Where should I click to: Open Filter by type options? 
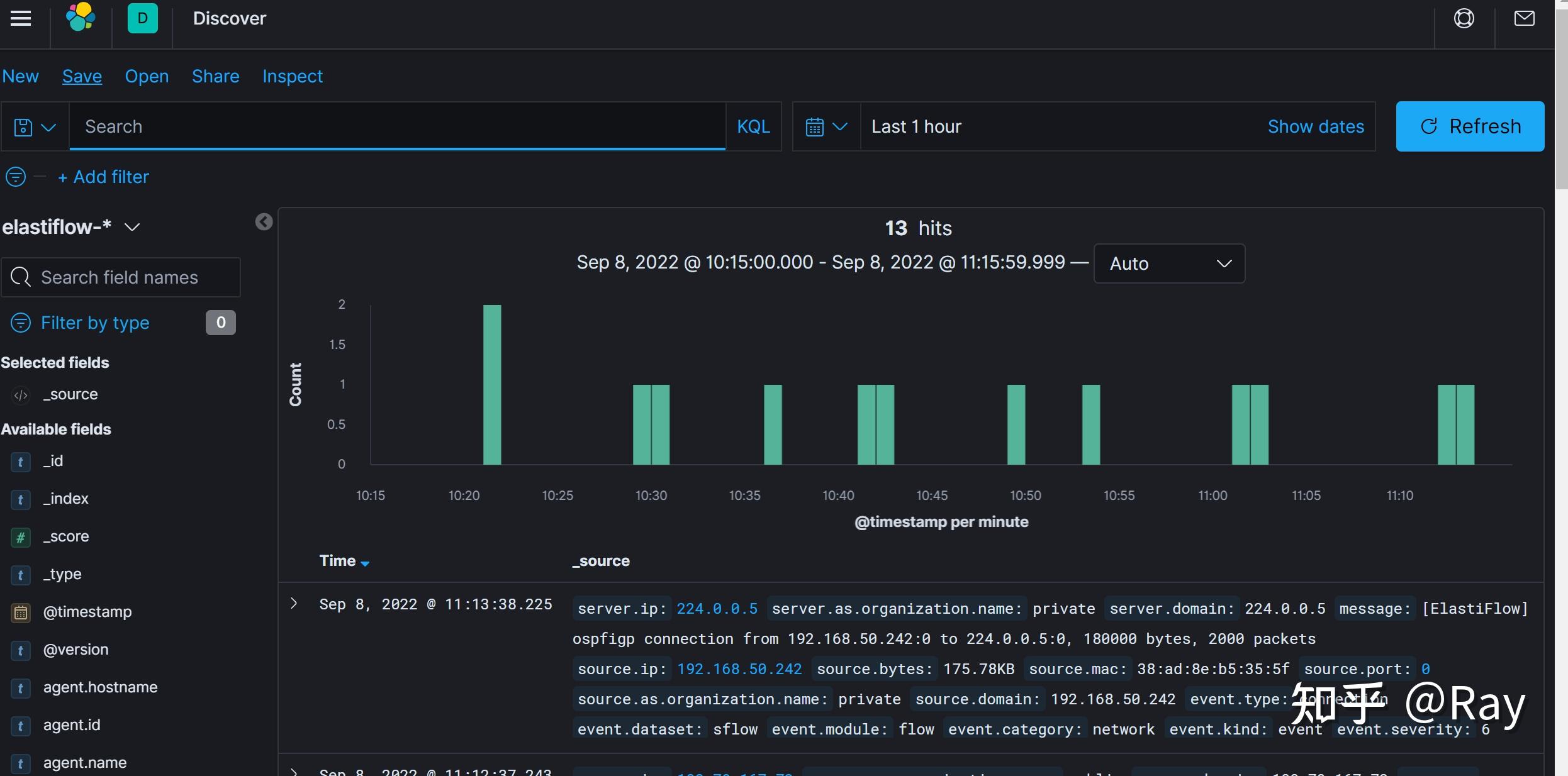click(x=95, y=323)
